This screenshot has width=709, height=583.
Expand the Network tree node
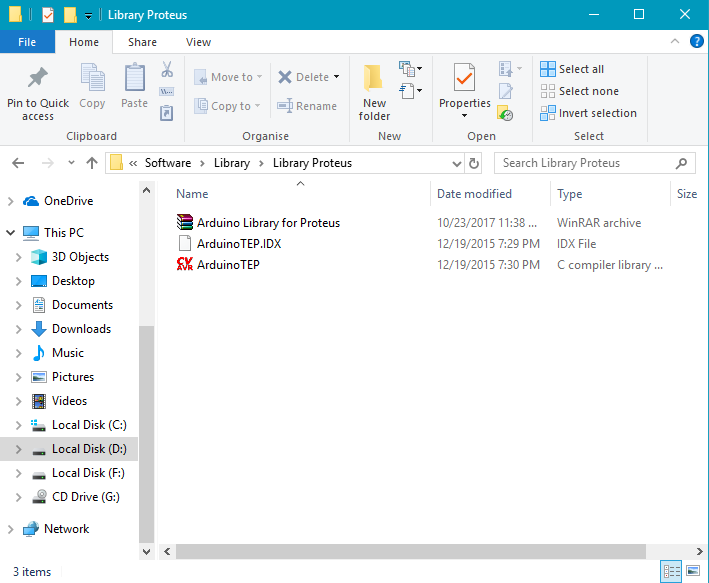pyautogui.click(x=10, y=529)
